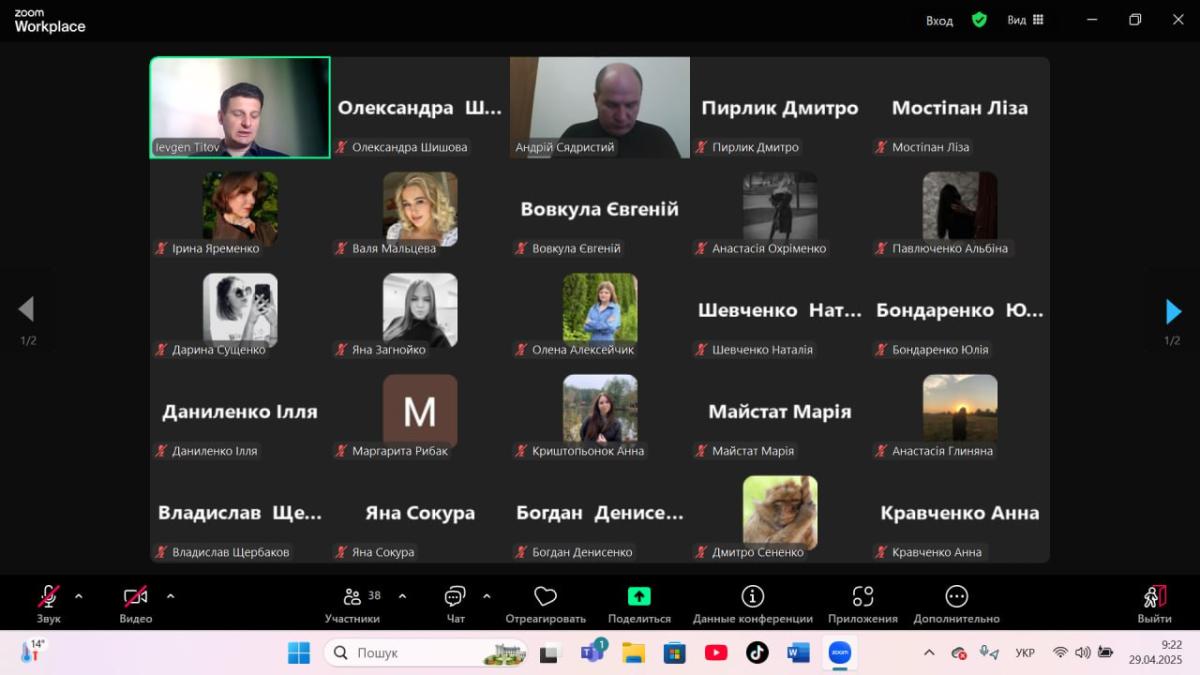This screenshot has width=1200, height=675.
Task: Open the Chat panel
Action: click(455, 597)
